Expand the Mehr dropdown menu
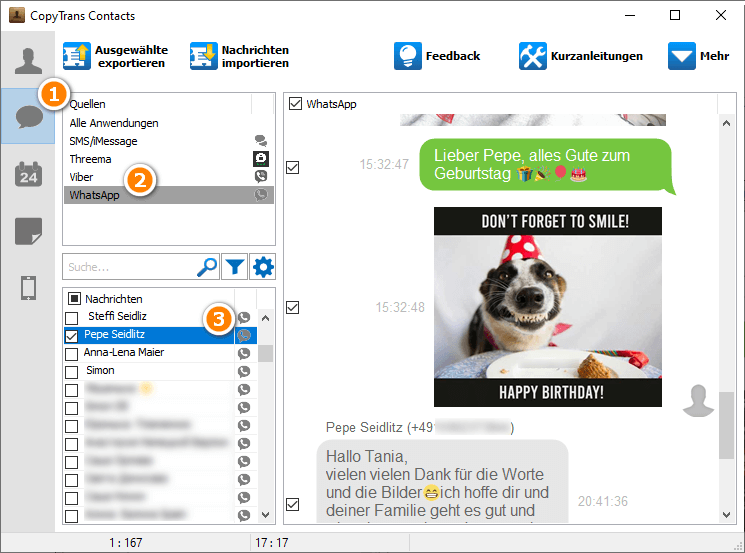Screen dimensions: 745x553 [x=698, y=56]
